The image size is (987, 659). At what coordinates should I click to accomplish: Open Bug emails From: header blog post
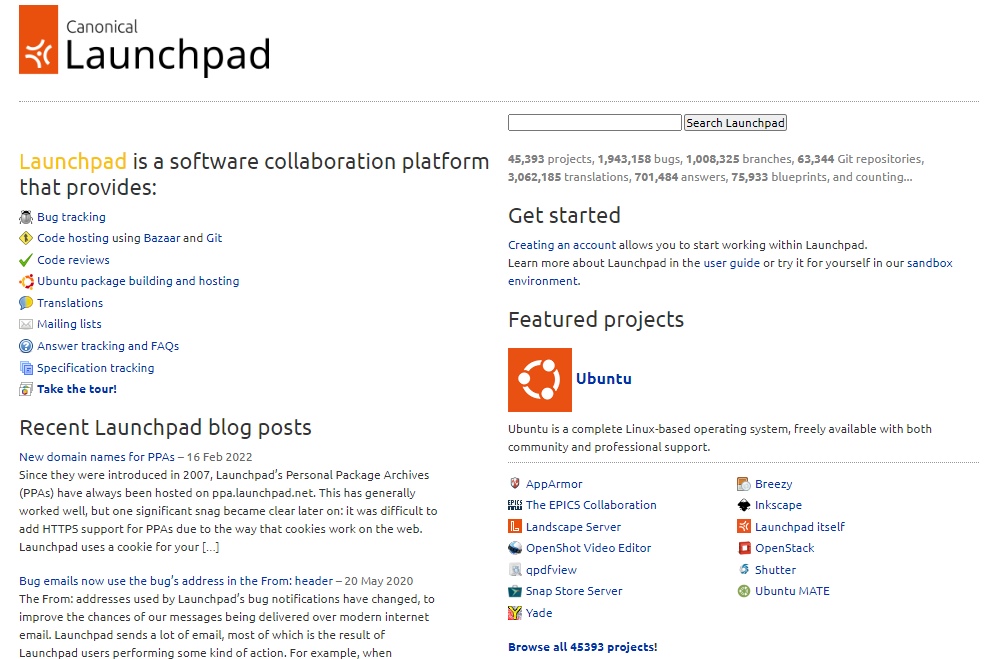[x=176, y=581]
